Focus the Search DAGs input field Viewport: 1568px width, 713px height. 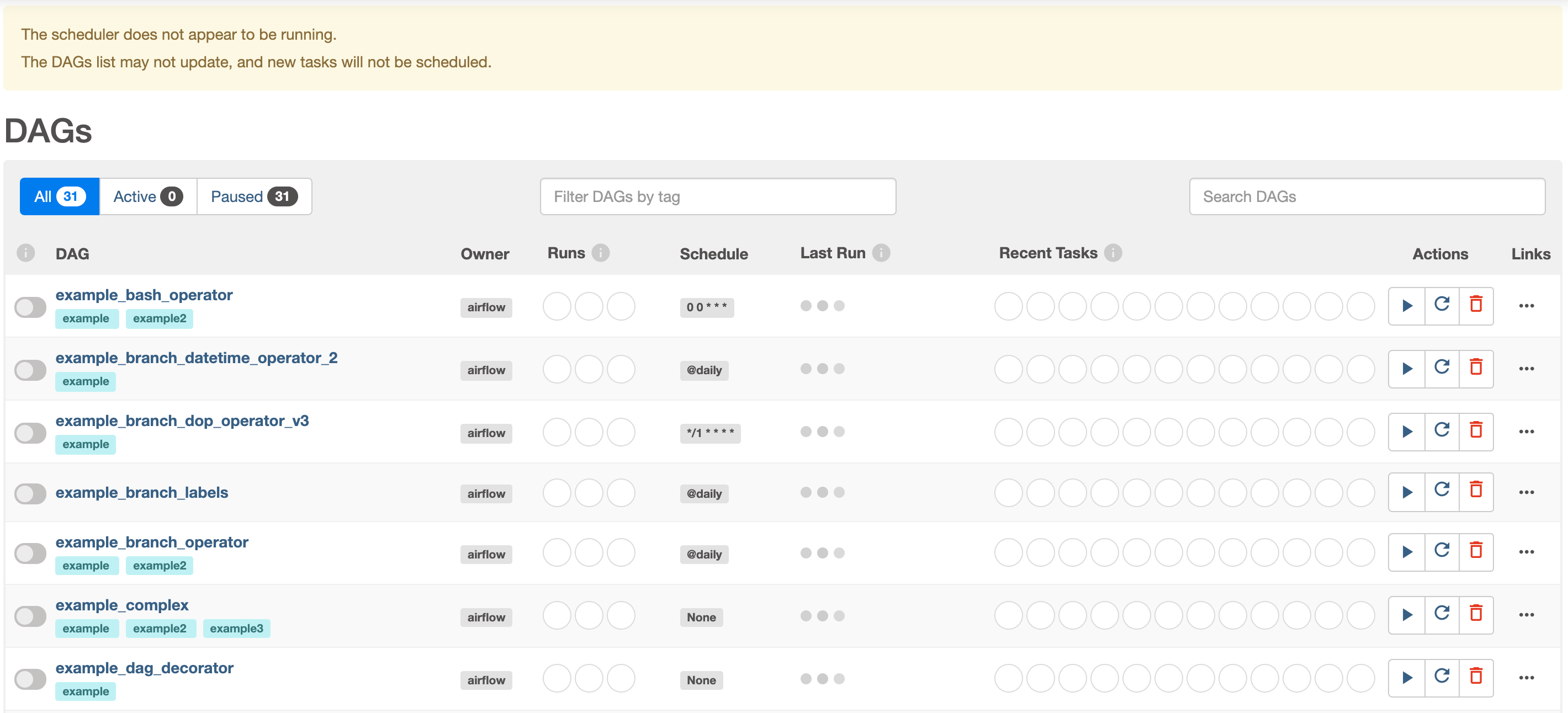click(x=1366, y=196)
